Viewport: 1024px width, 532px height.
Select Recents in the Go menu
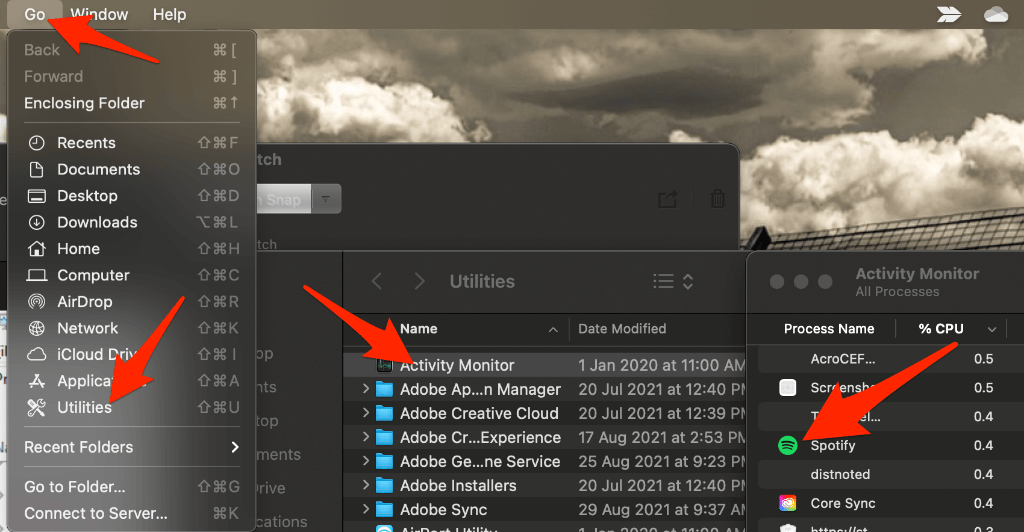131,143
